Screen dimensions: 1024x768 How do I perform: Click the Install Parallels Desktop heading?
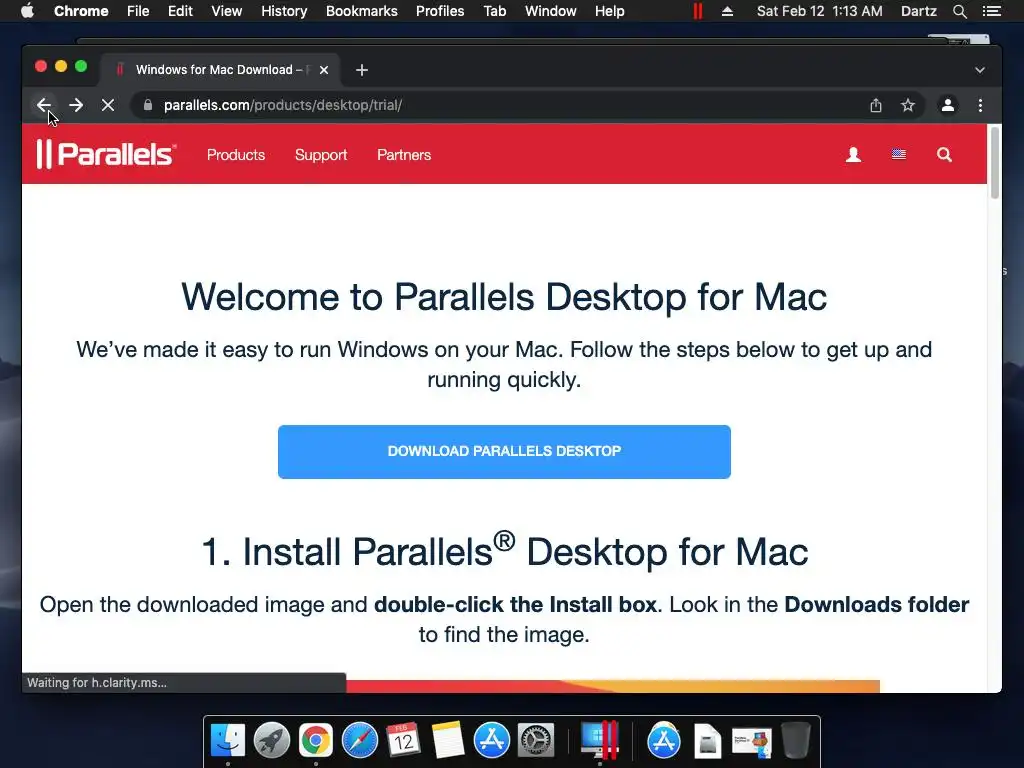(x=504, y=551)
